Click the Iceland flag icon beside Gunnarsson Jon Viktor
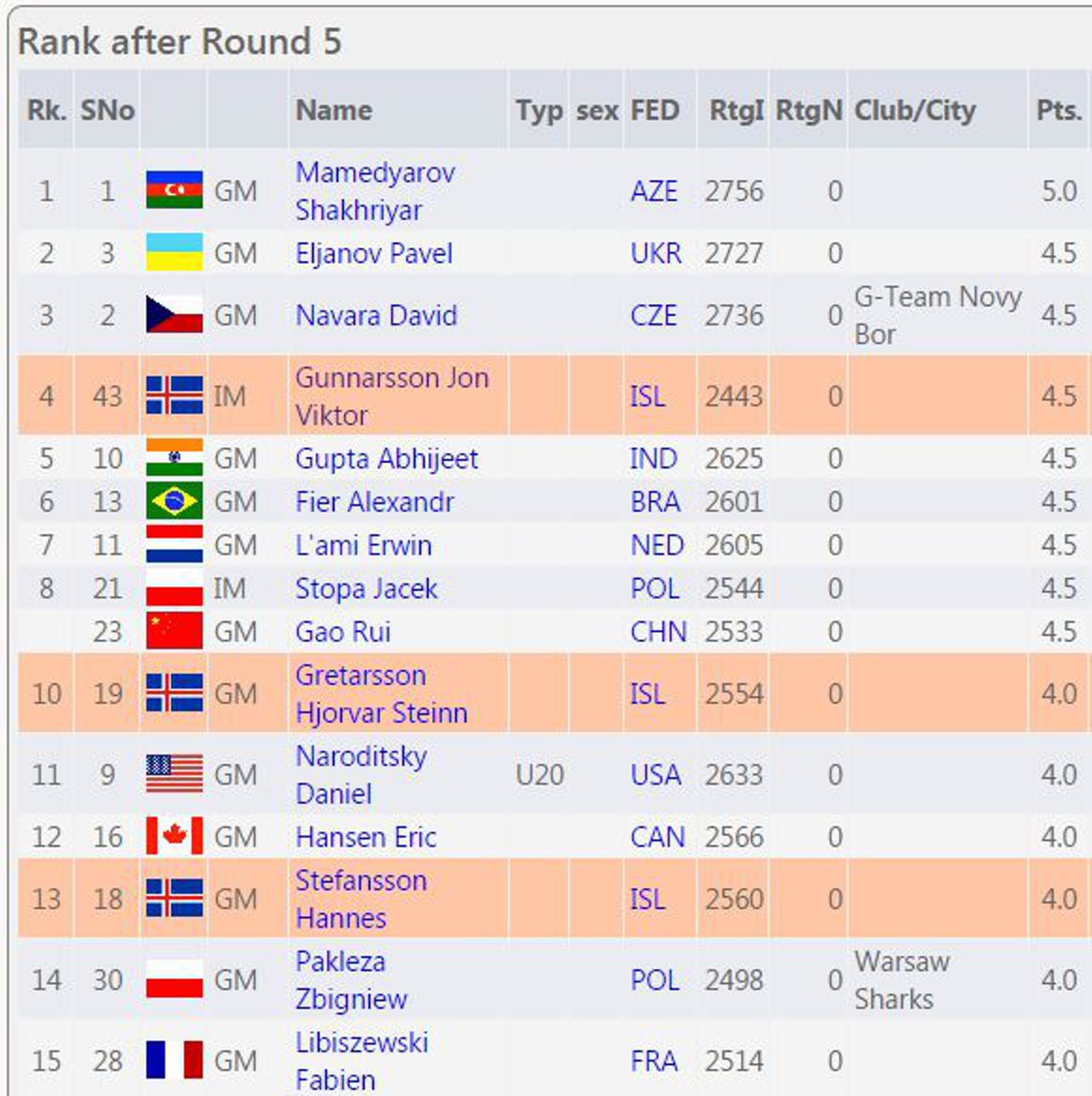The height and width of the screenshot is (1096, 1092). [174, 395]
